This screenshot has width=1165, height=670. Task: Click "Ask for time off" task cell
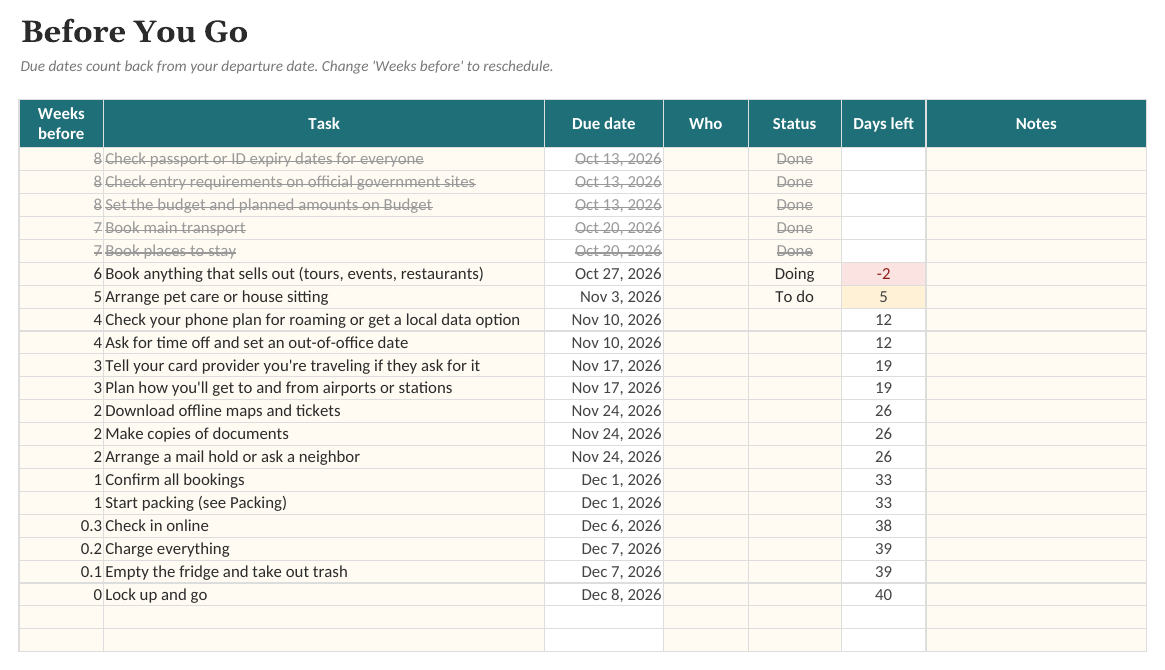pyautogui.click(x=324, y=343)
